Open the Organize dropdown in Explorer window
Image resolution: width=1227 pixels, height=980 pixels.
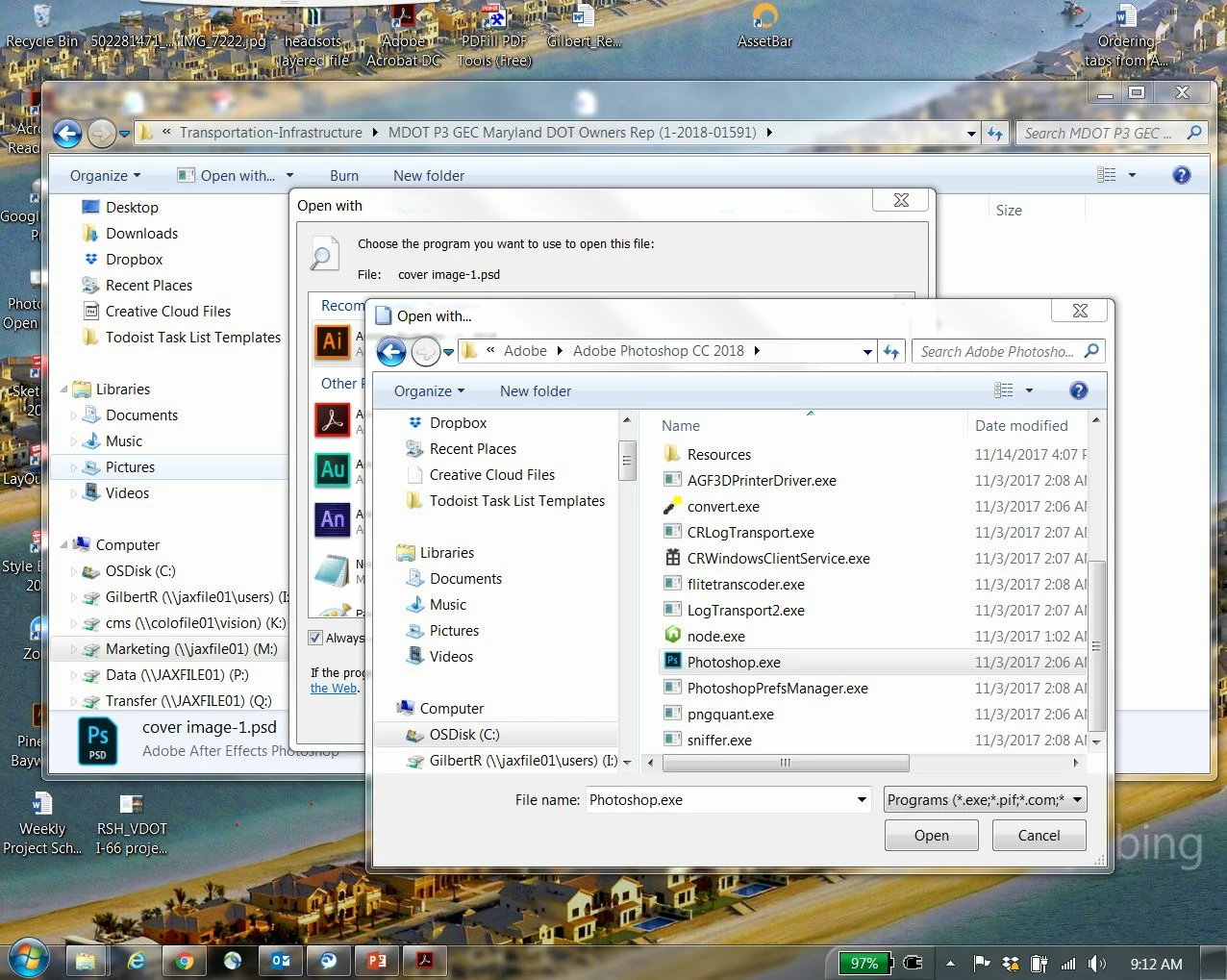[105, 175]
